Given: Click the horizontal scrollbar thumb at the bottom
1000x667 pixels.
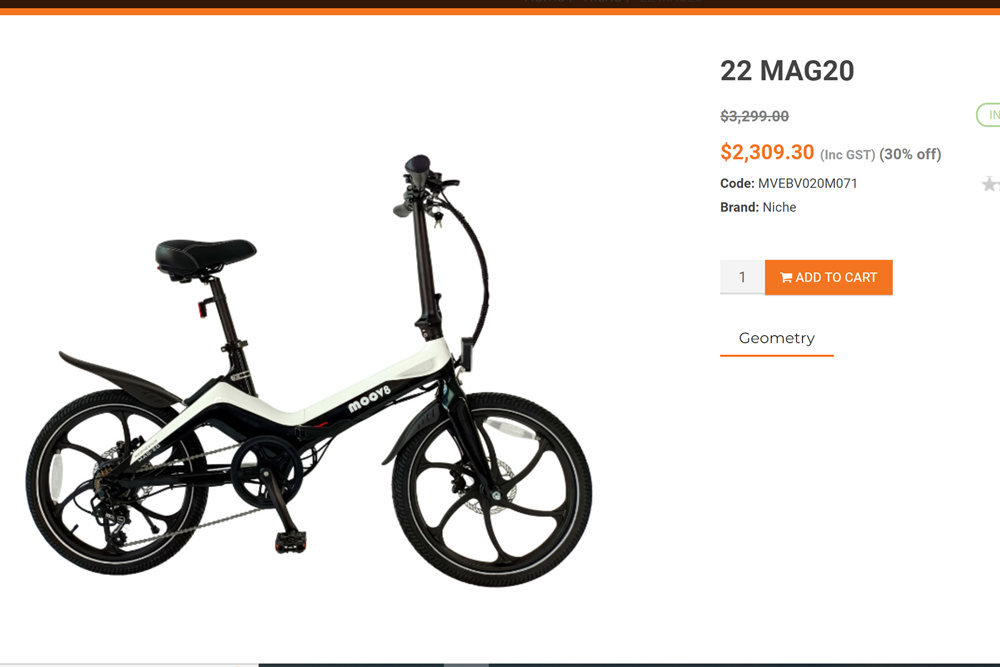Looking at the screenshot, I should [x=466, y=664].
